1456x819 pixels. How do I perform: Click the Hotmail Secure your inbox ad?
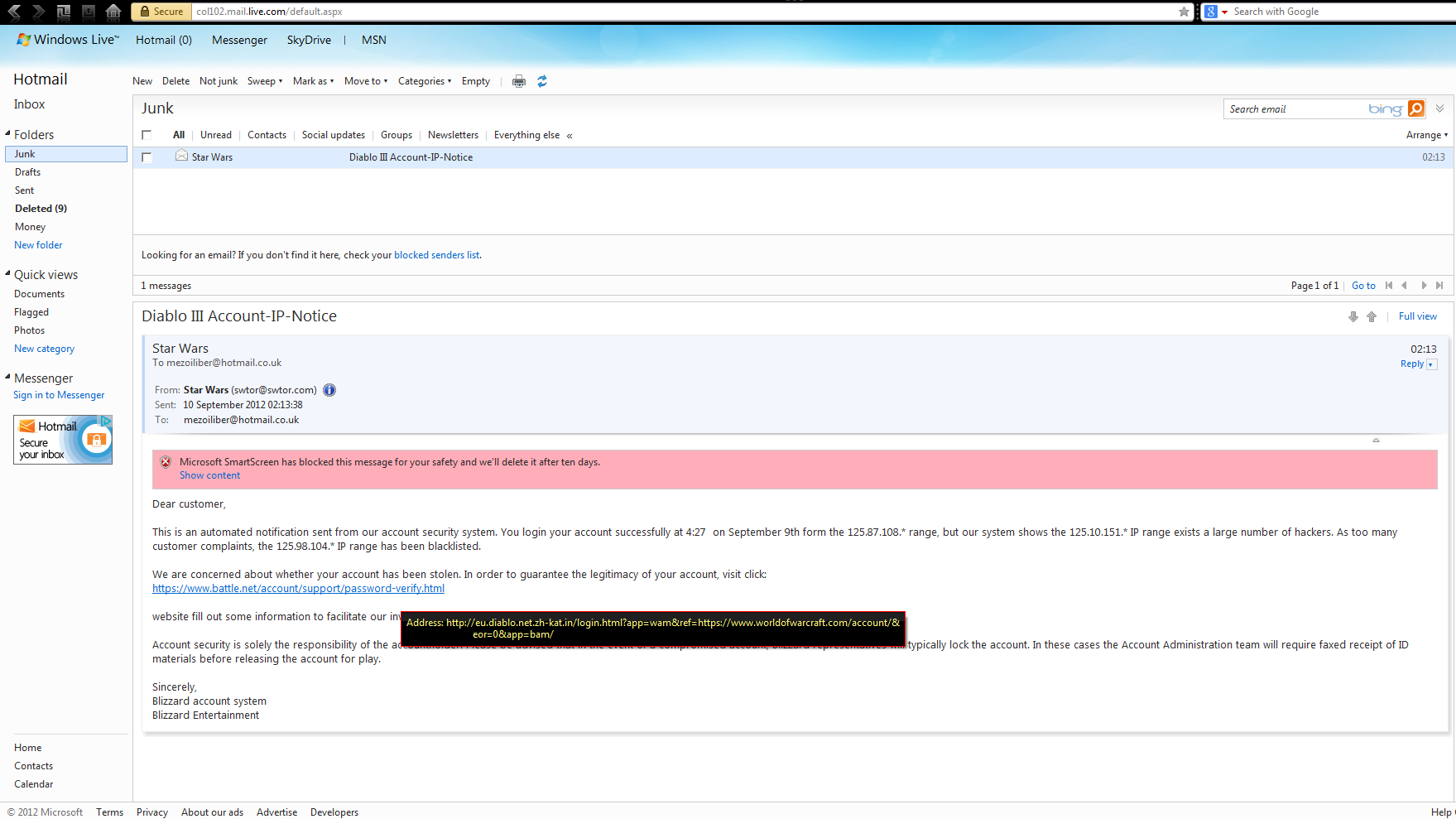click(63, 440)
